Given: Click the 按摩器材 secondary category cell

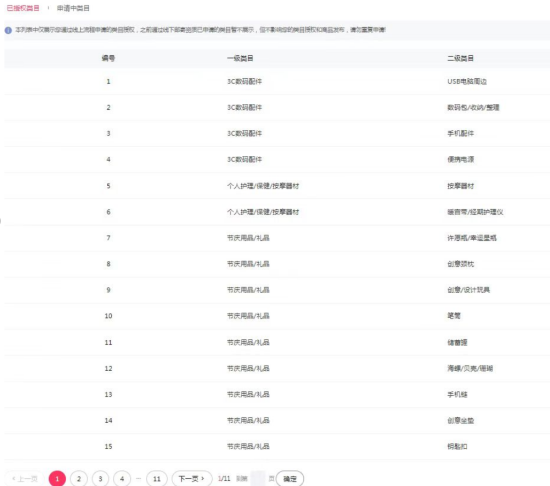Looking at the screenshot, I should (460, 186).
